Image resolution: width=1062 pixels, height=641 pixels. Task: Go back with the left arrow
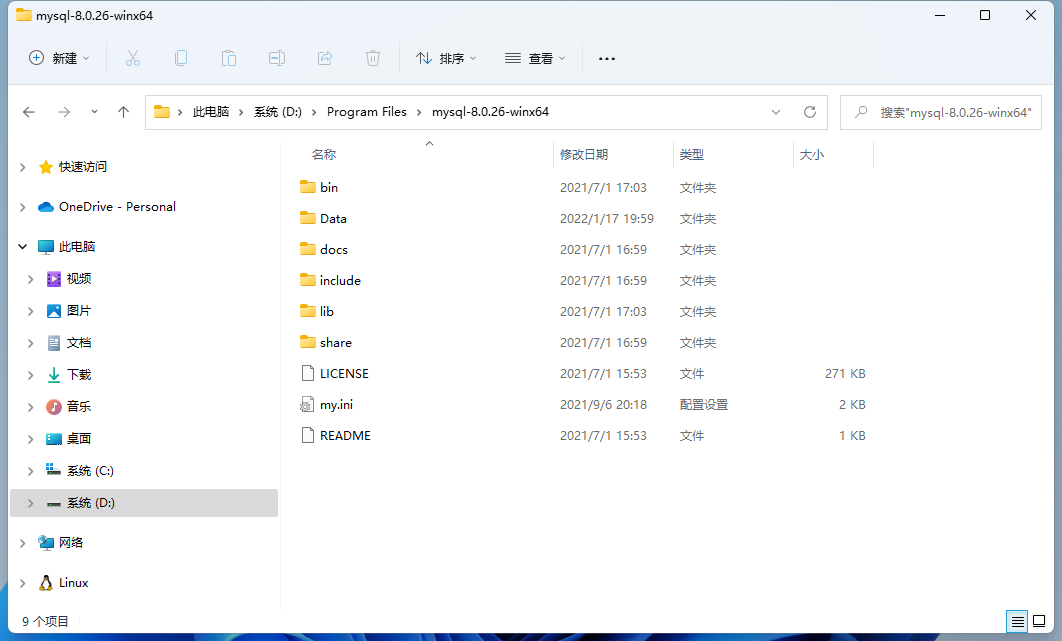[28, 112]
